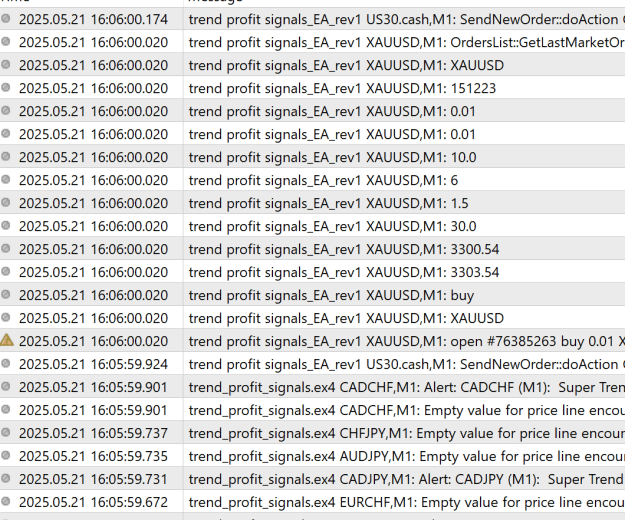
Task: Select the timestamp 2025.05.21 16:05:59.731
Action: coord(93,479)
